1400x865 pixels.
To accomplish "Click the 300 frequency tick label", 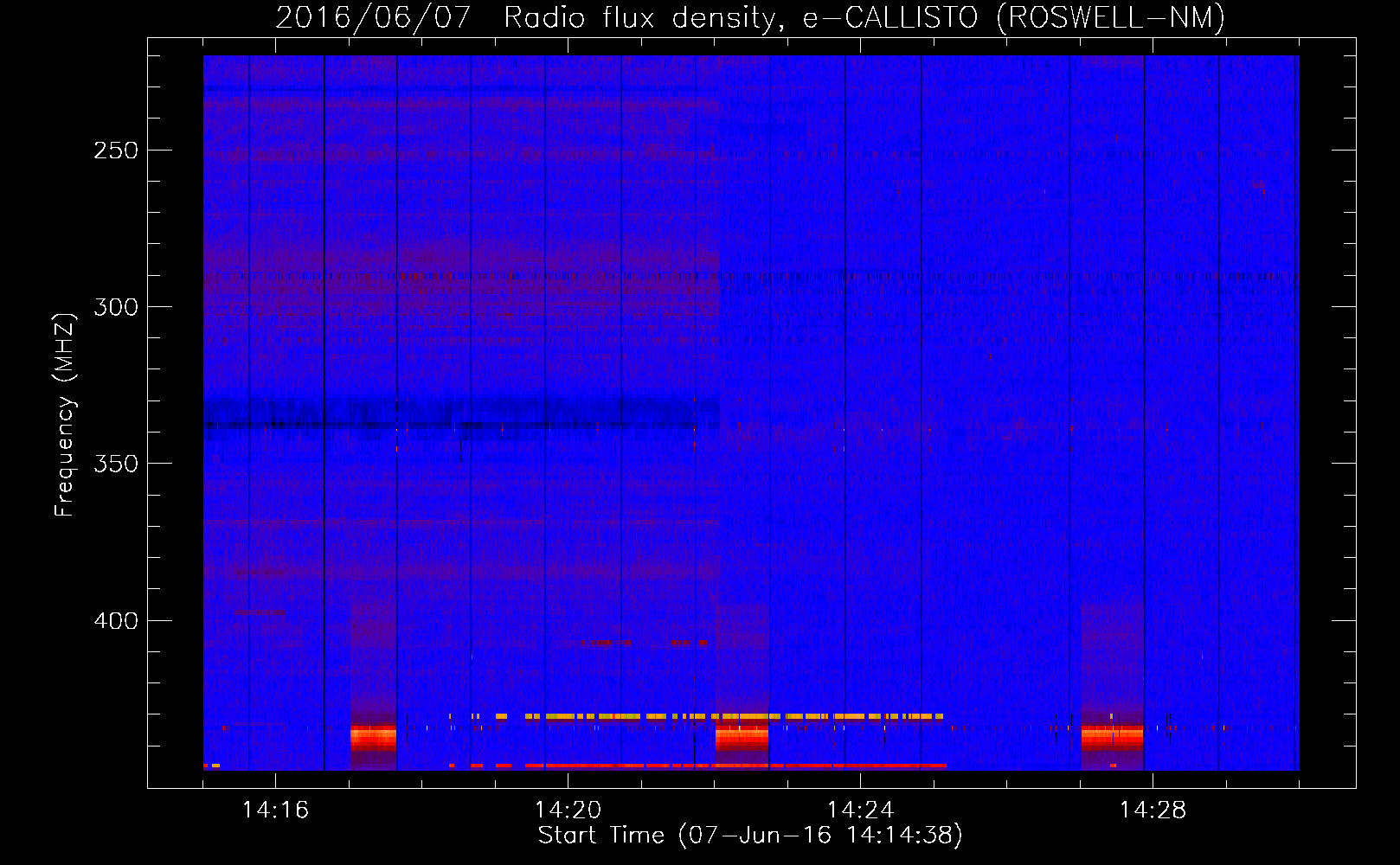I will coord(116,307).
